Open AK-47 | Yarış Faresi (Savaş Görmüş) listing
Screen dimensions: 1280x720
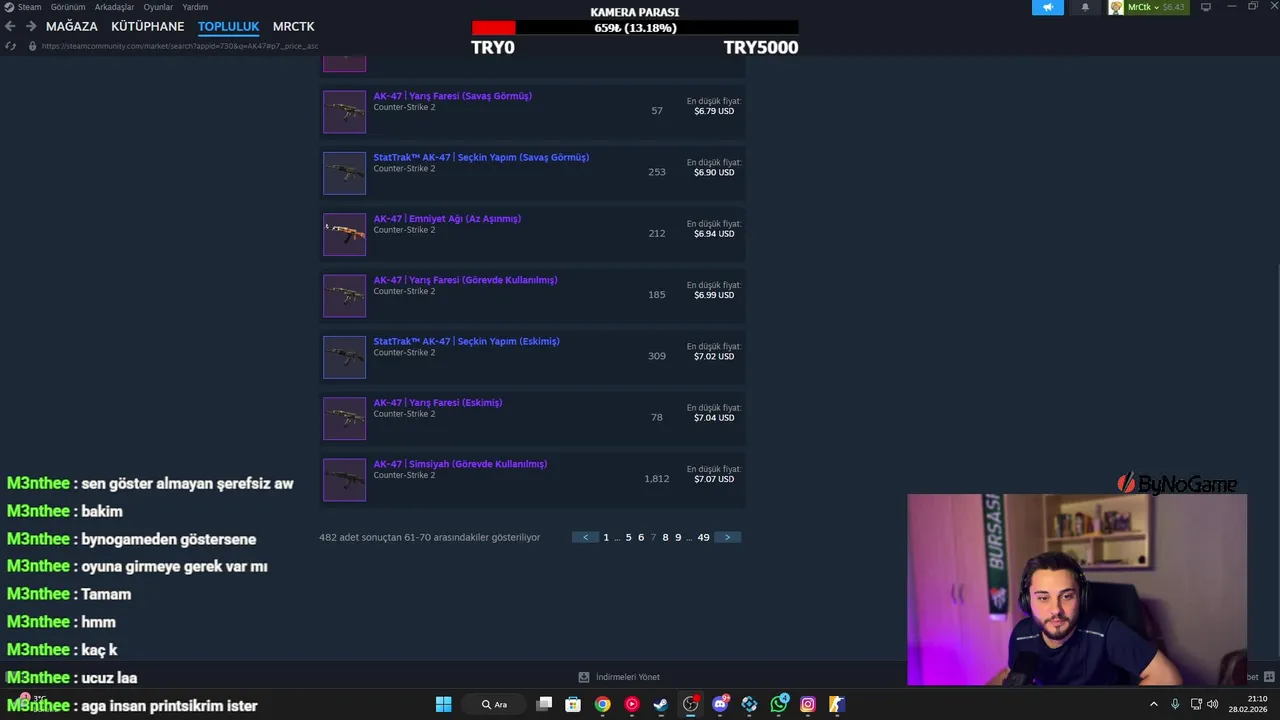[452, 96]
